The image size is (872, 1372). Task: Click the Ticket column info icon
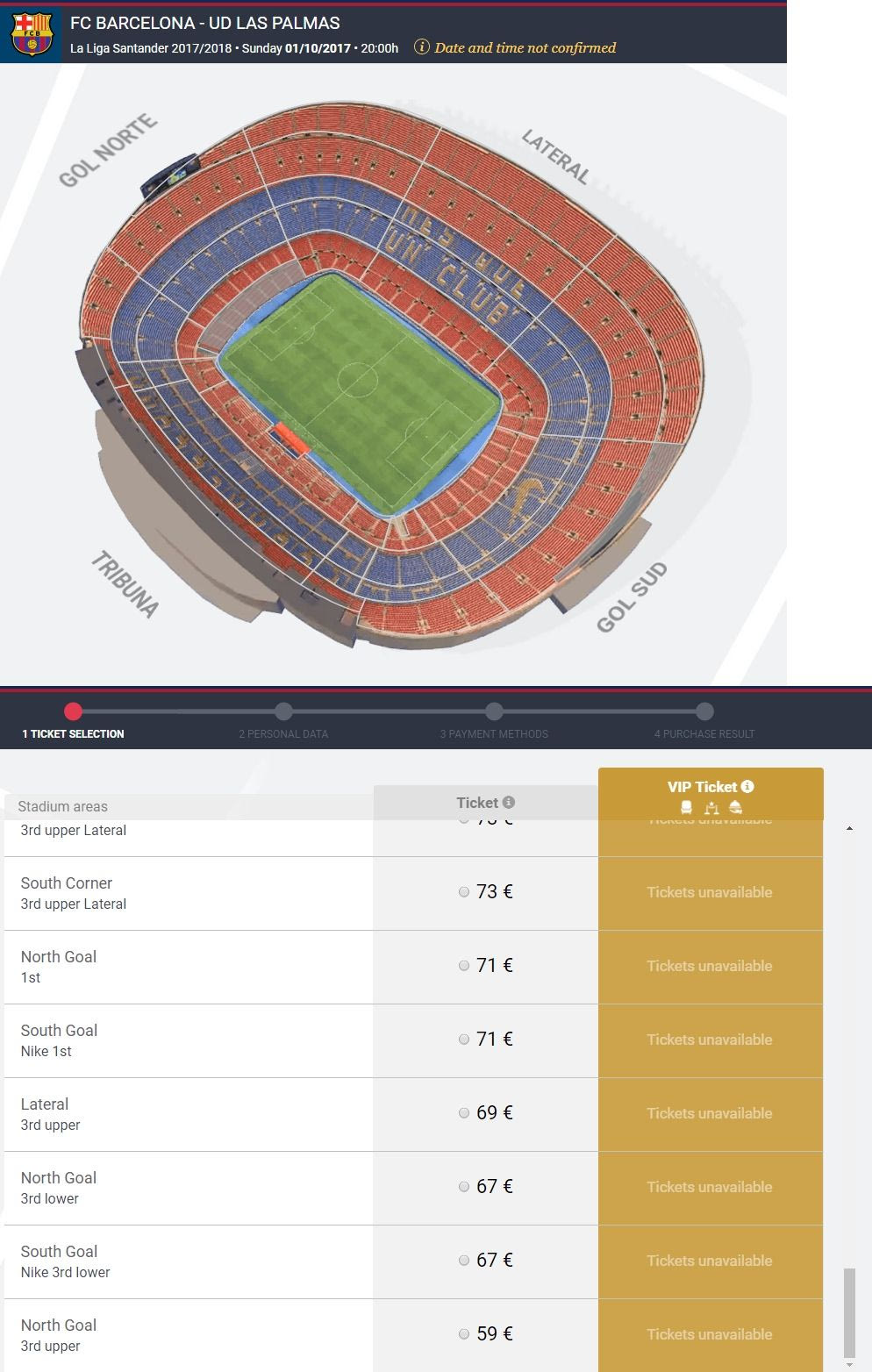(x=509, y=802)
